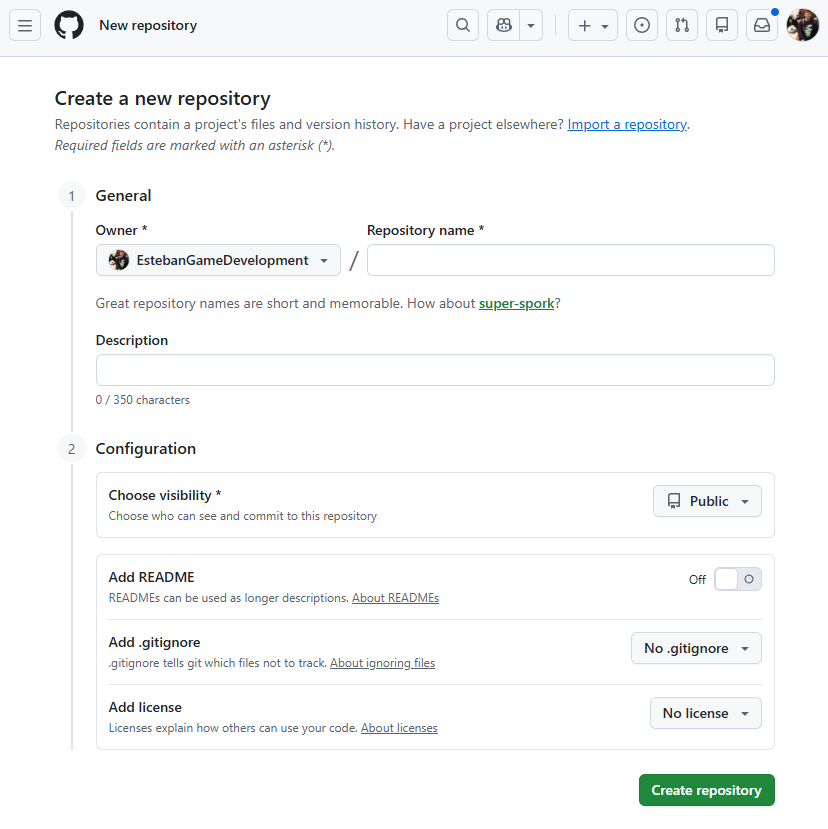Screen dimensions: 828x829
Task: Open the Repositories icon in header
Action: tap(722, 26)
